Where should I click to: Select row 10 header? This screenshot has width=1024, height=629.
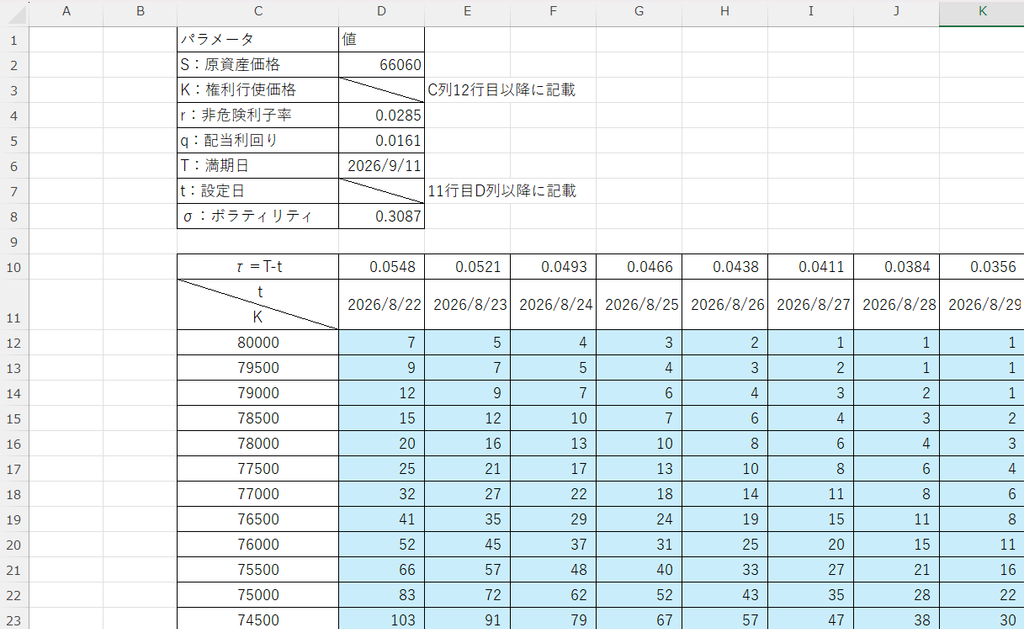[14, 267]
